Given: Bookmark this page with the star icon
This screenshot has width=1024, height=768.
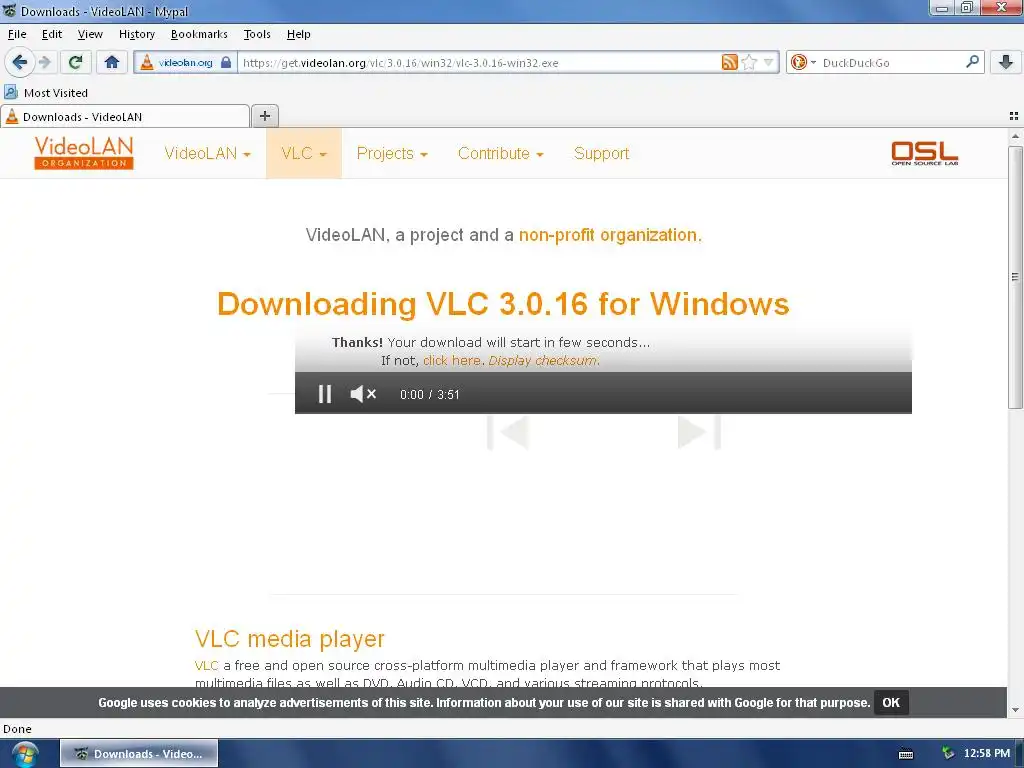Looking at the screenshot, I should click(x=749, y=63).
